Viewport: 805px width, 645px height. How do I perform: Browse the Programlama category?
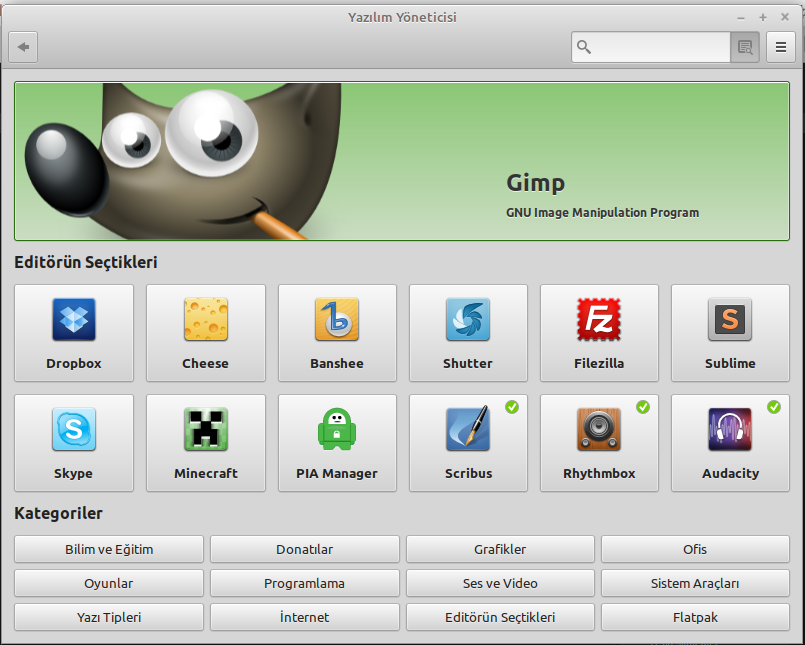(304, 583)
